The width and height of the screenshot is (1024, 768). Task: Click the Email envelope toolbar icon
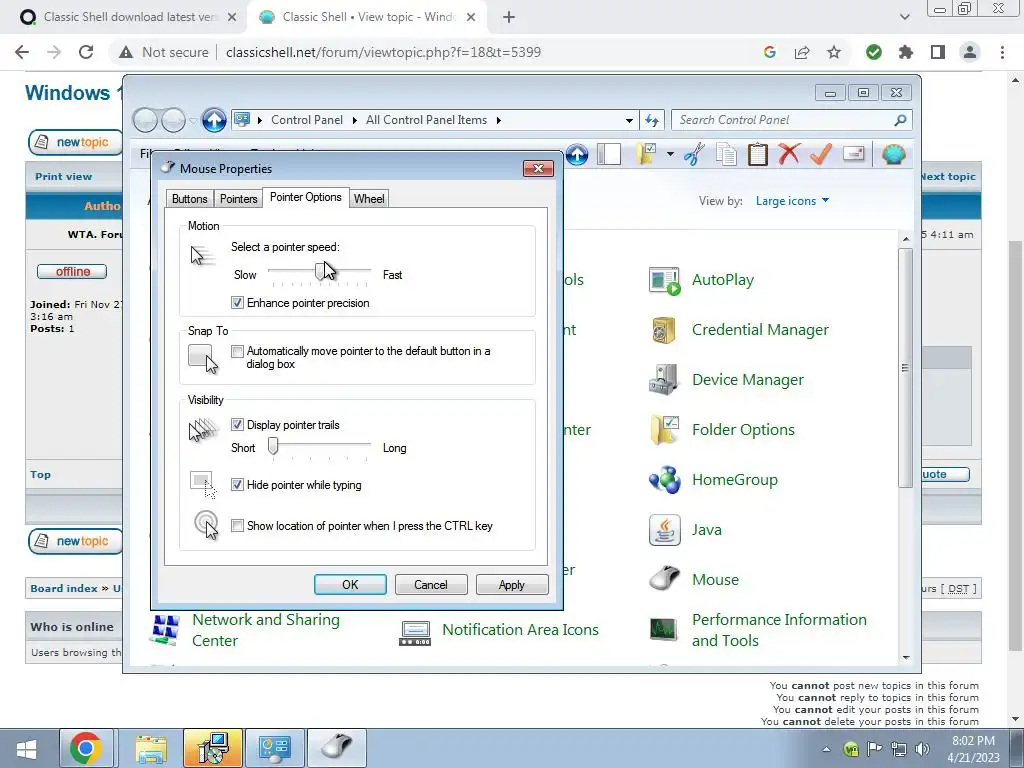854,154
